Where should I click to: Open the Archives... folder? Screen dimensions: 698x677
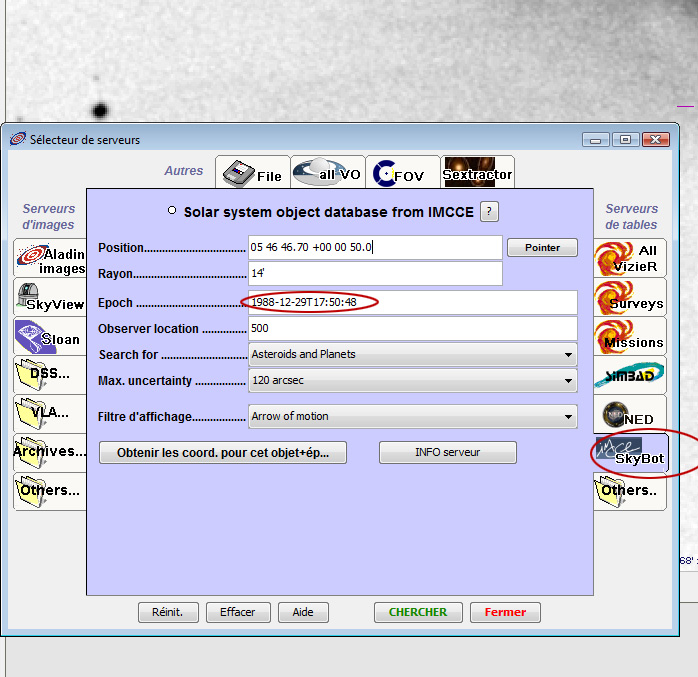point(50,452)
